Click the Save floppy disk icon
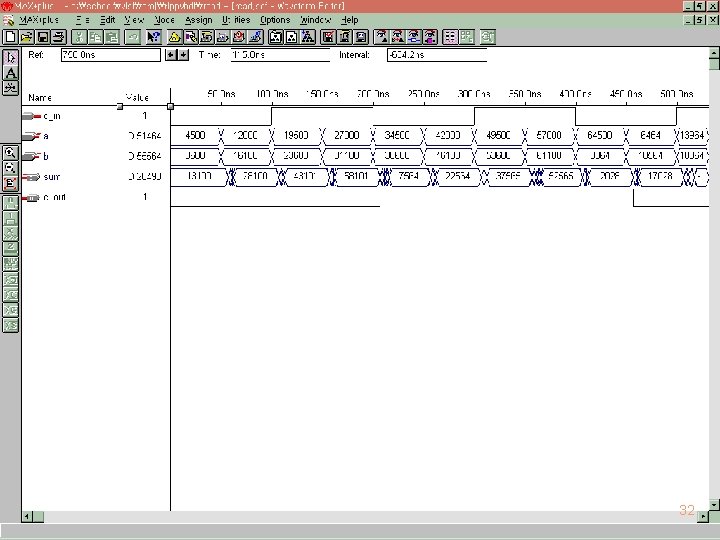This screenshot has width=720, height=540. click(43, 37)
